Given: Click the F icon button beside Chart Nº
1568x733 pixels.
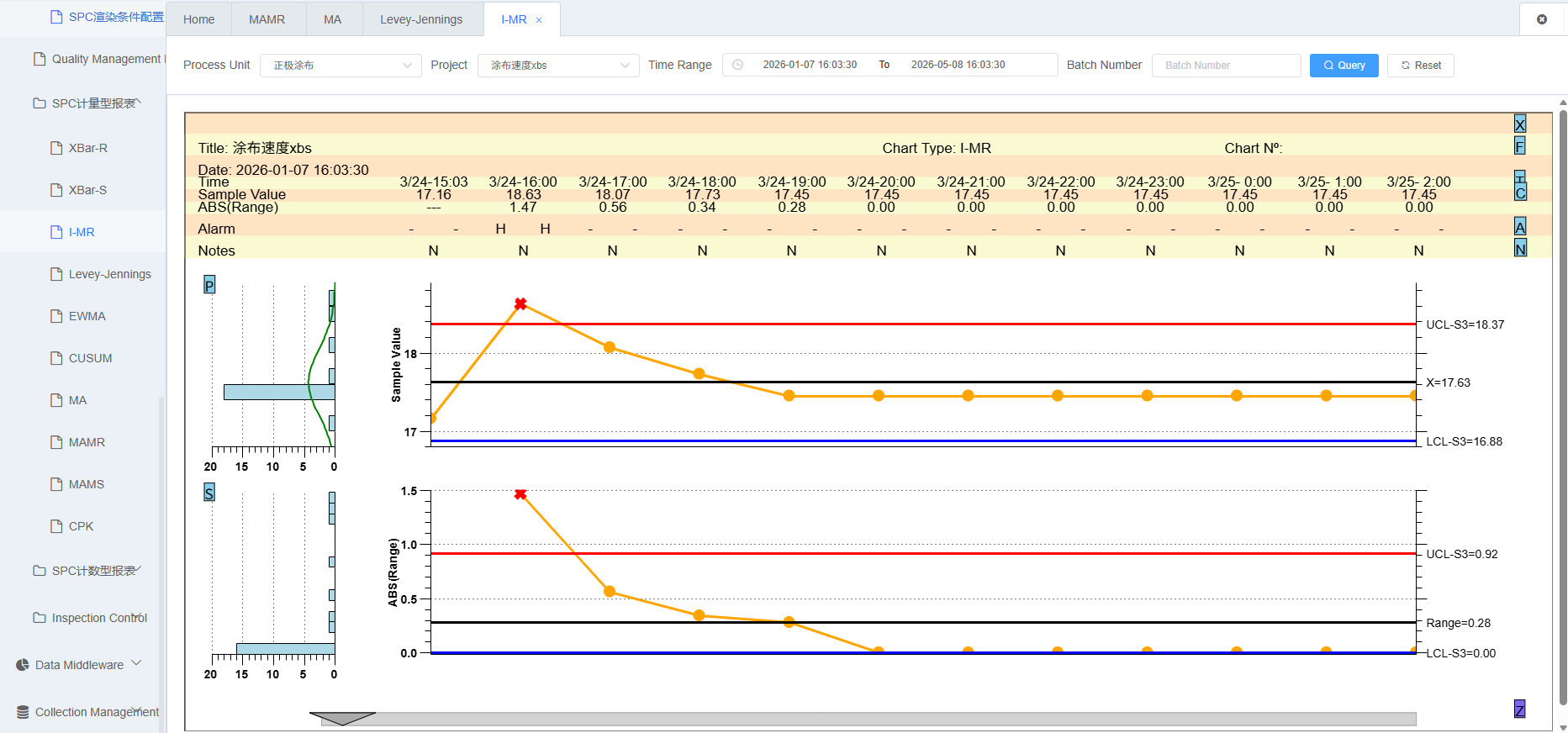Looking at the screenshot, I should pyautogui.click(x=1519, y=146).
